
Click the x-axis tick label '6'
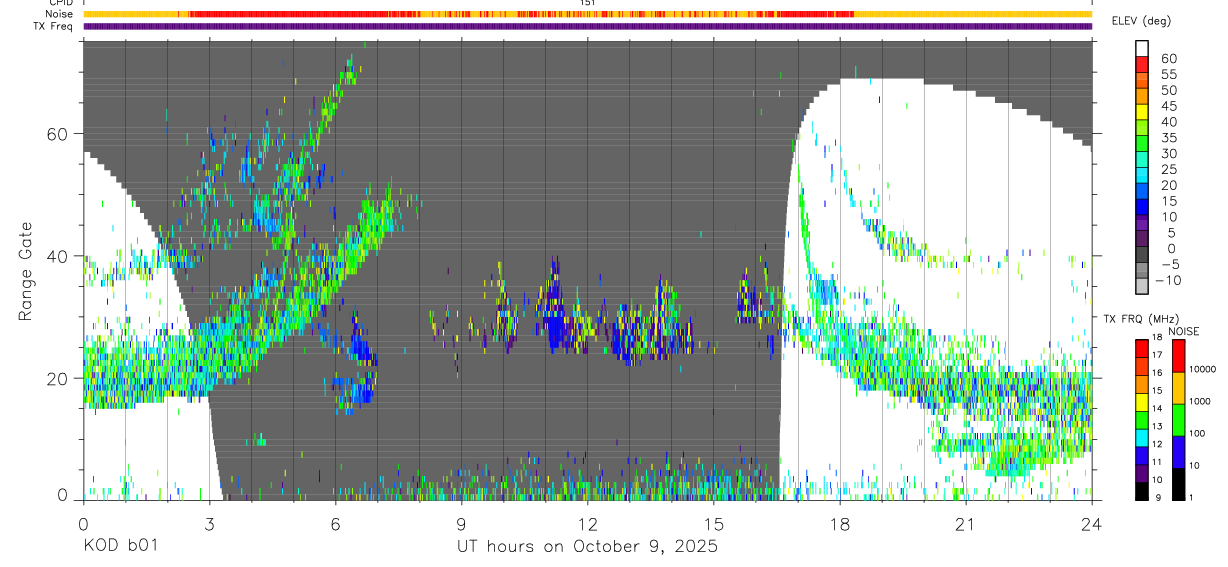(335, 524)
